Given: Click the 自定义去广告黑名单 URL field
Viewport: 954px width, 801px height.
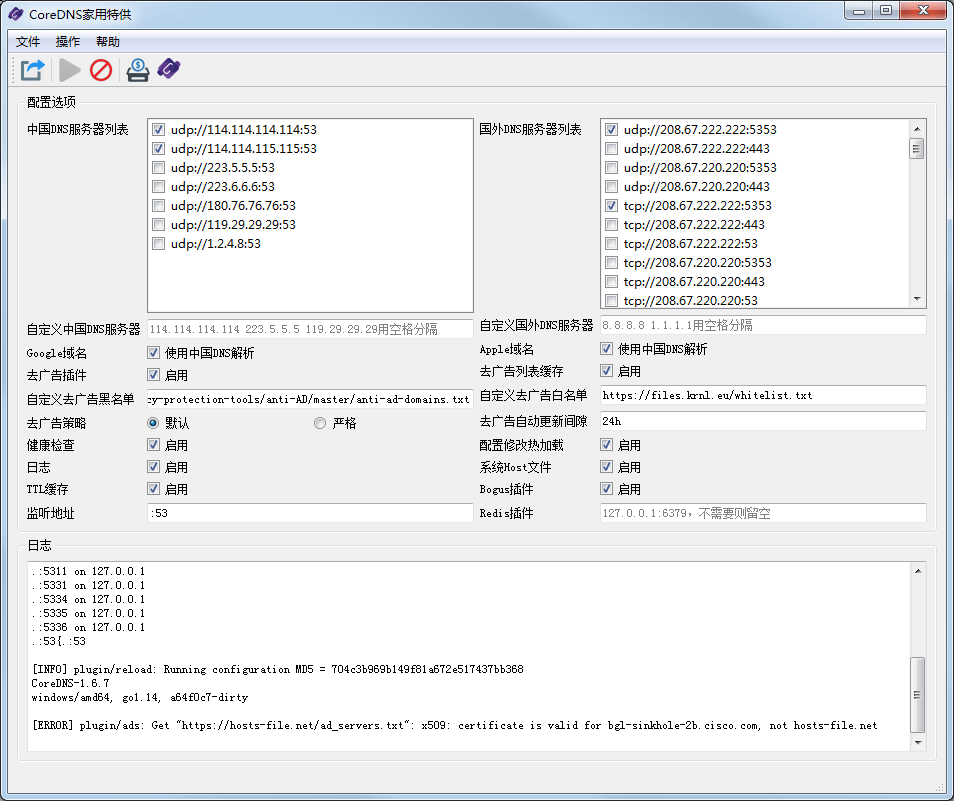Looking at the screenshot, I should 310,399.
